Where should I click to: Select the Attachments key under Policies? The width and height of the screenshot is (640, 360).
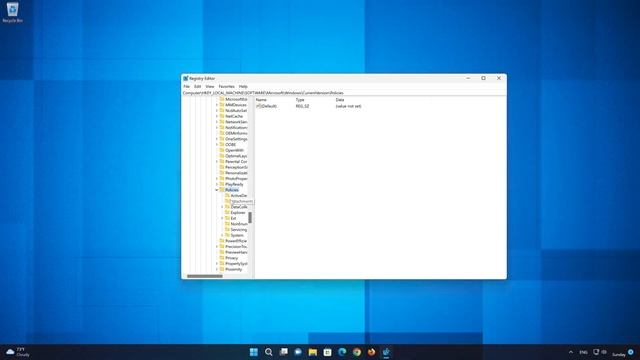click(242, 201)
